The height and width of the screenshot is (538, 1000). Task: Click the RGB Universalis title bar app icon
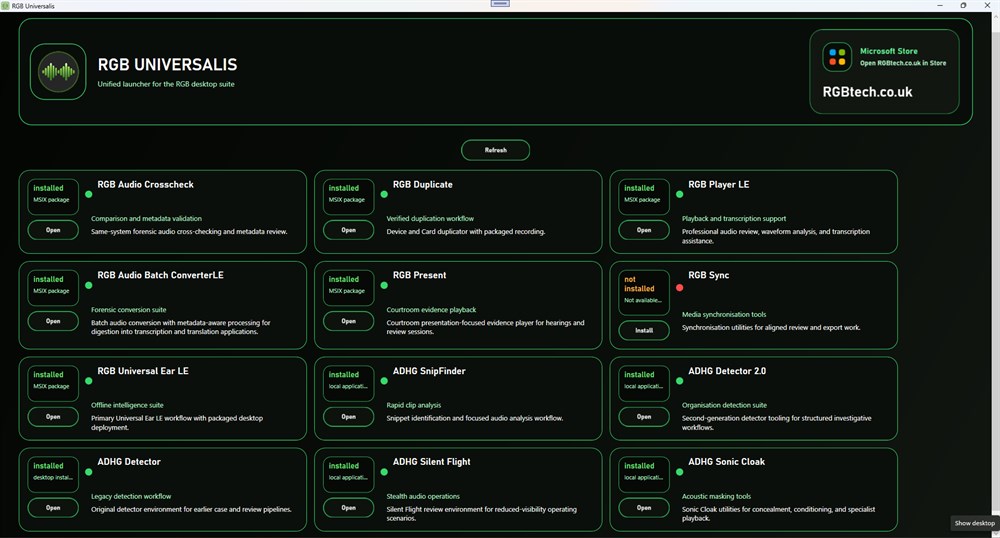5,6
